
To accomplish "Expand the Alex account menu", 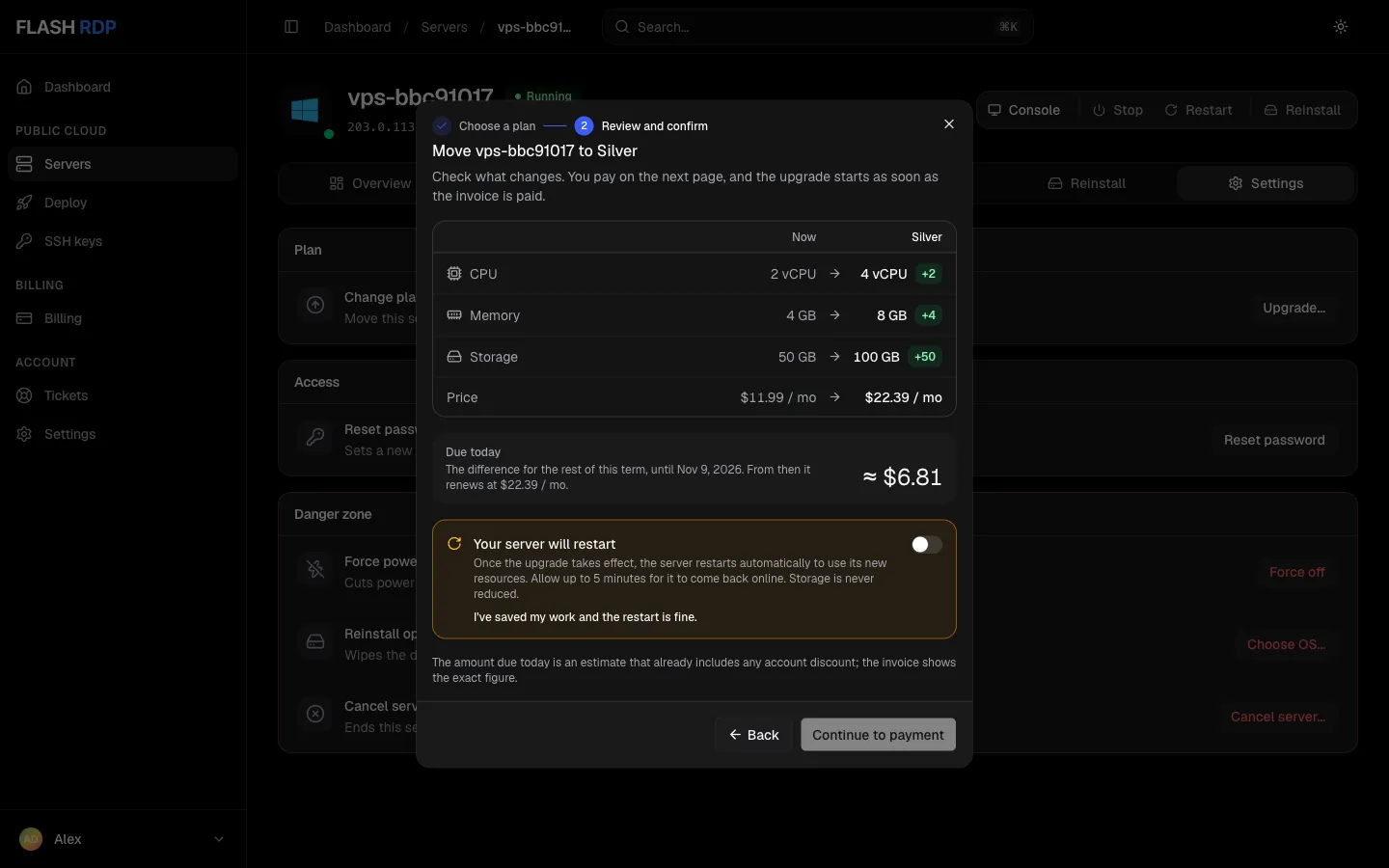I will 123,839.
